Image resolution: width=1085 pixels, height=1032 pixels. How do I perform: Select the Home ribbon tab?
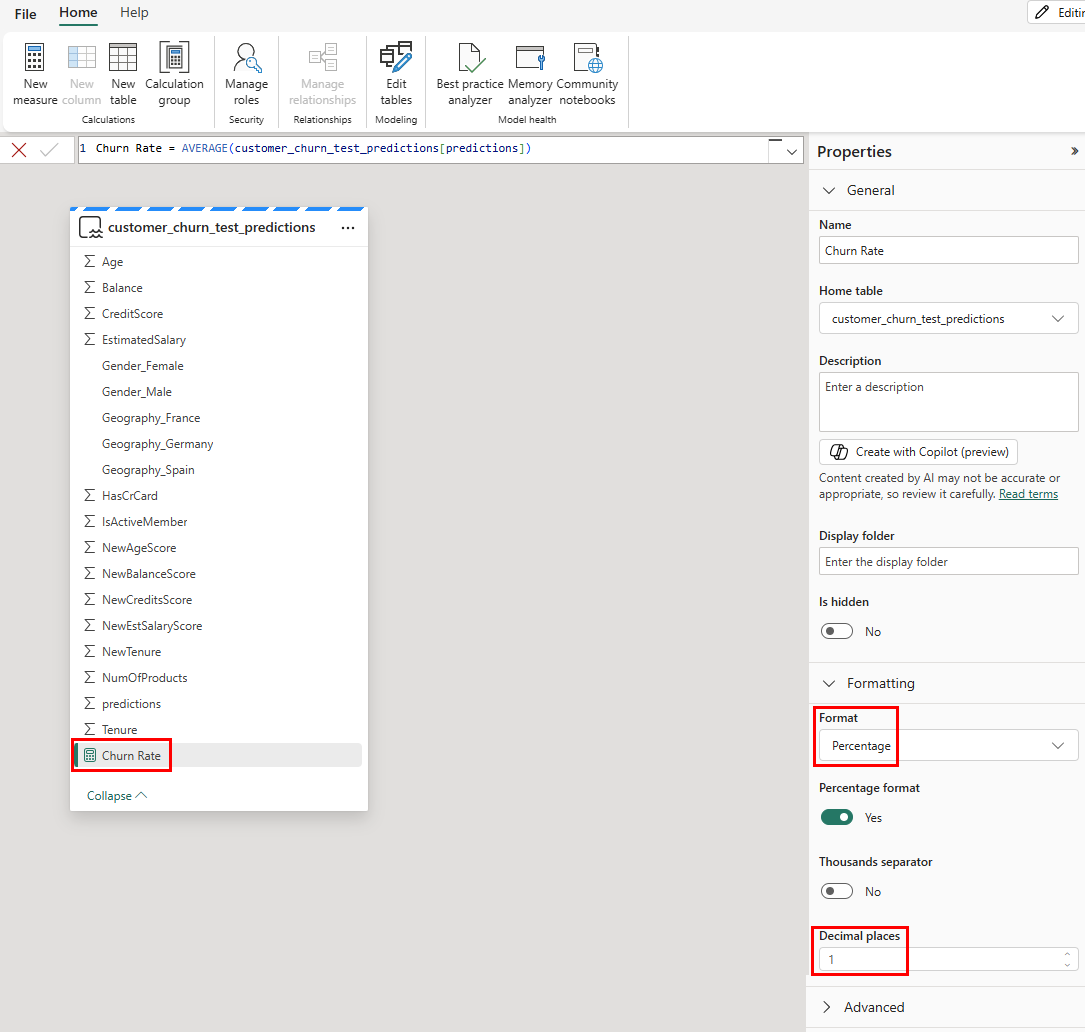78,12
